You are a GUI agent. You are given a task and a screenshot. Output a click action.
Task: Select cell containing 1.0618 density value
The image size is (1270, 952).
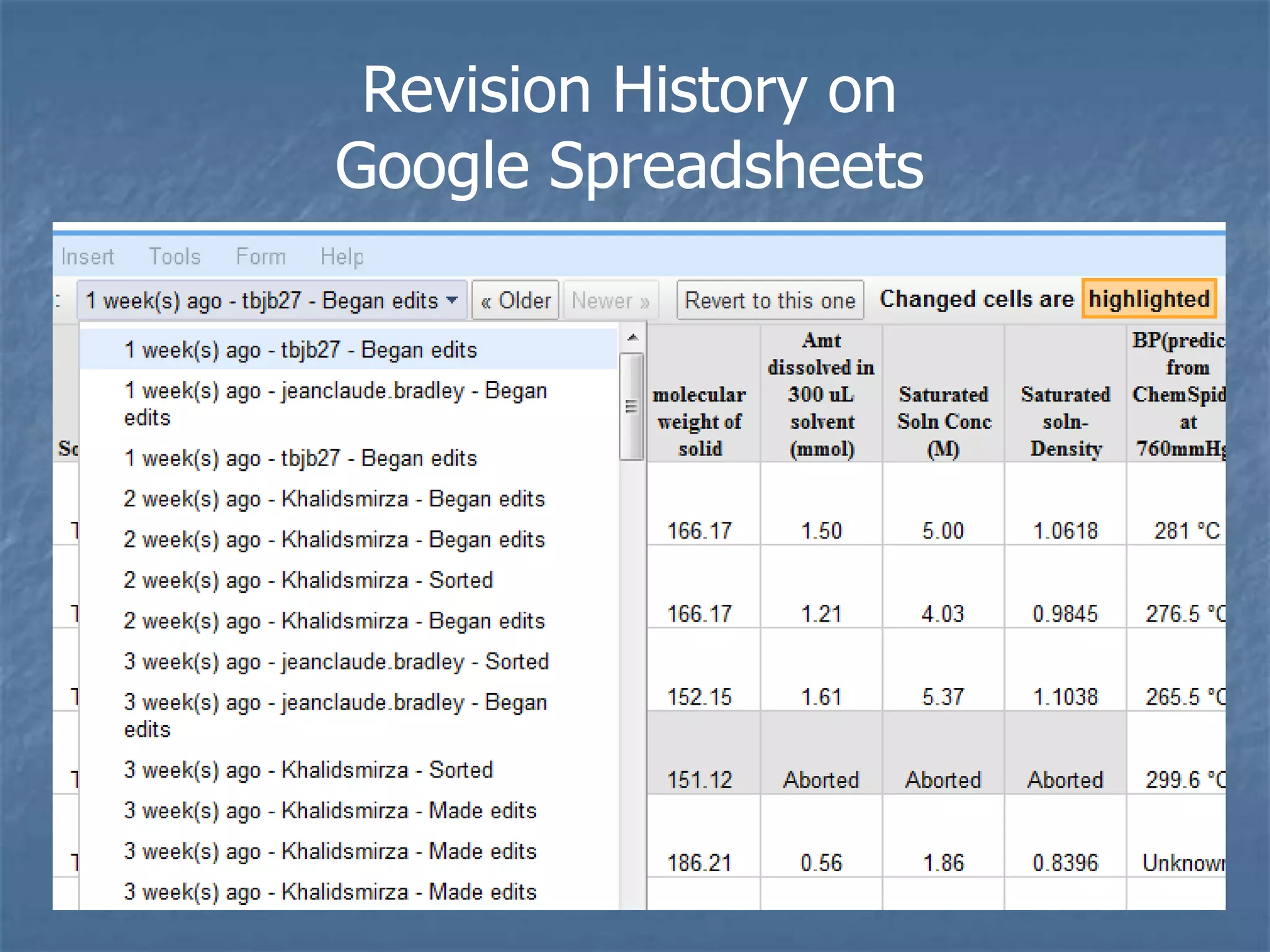pyautogui.click(x=1065, y=531)
